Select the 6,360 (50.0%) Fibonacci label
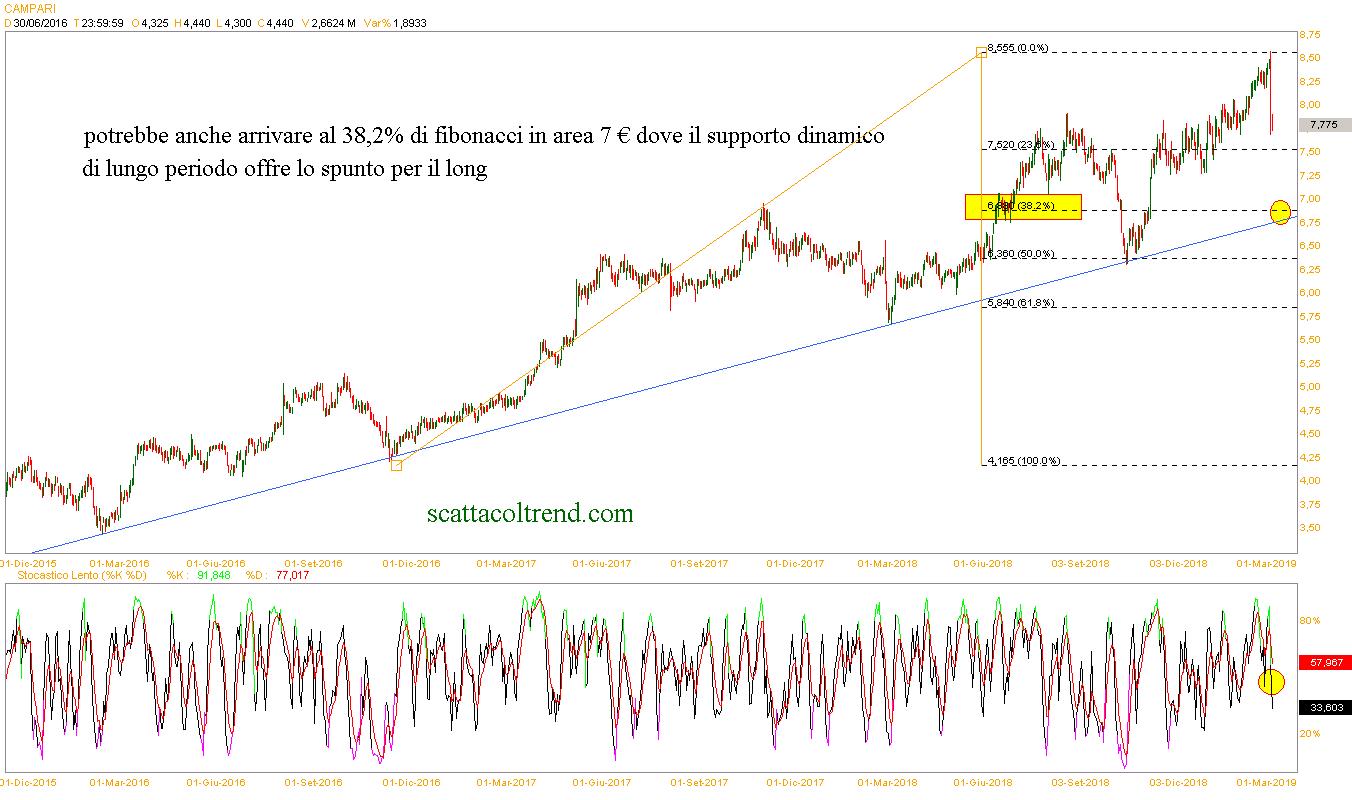Viewport: 1352px width, 800px height. (x=1021, y=254)
